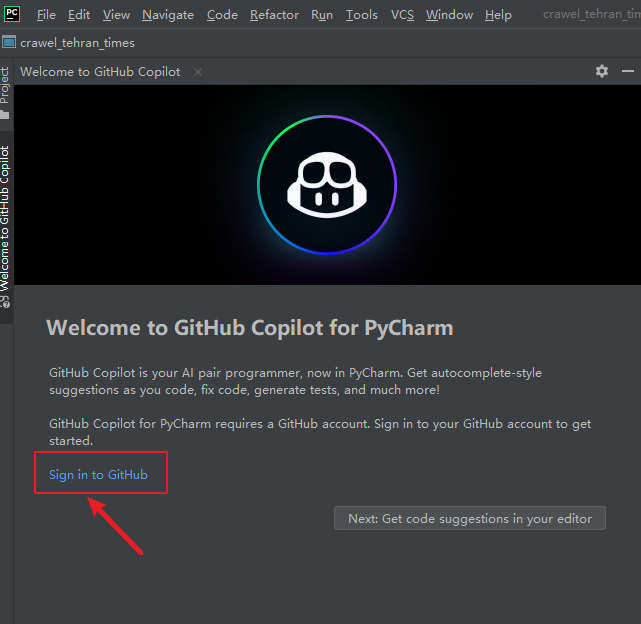The width and height of the screenshot is (641, 624).
Task: Open the File menu
Action: pos(46,15)
